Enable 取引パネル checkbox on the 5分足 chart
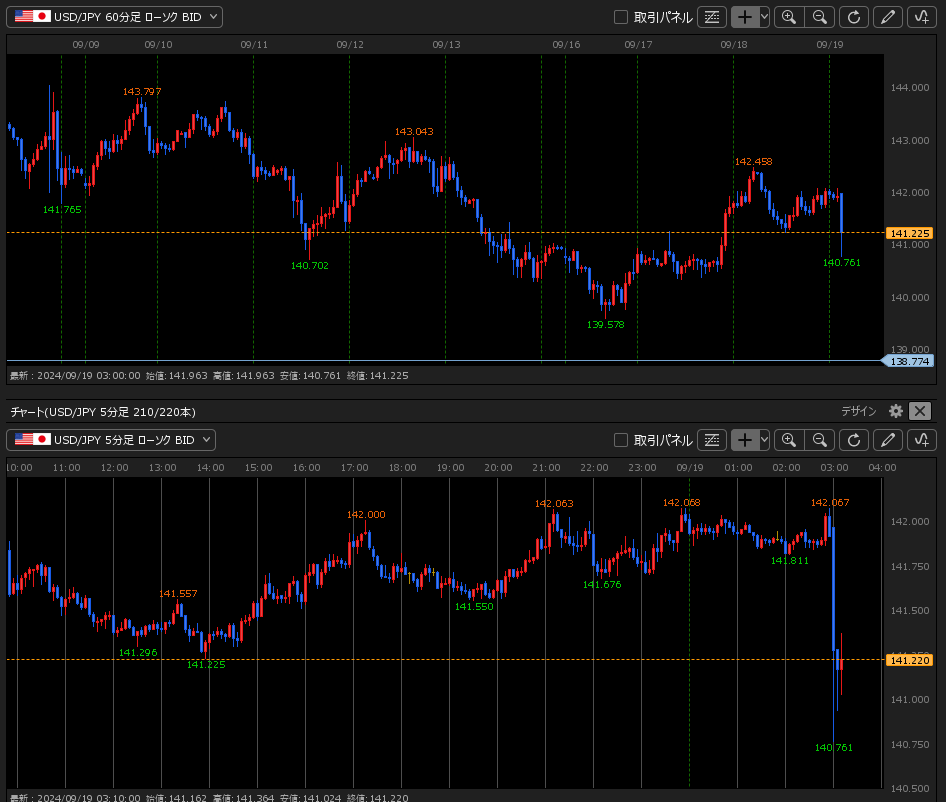This screenshot has width=946, height=802. coord(621,441)
